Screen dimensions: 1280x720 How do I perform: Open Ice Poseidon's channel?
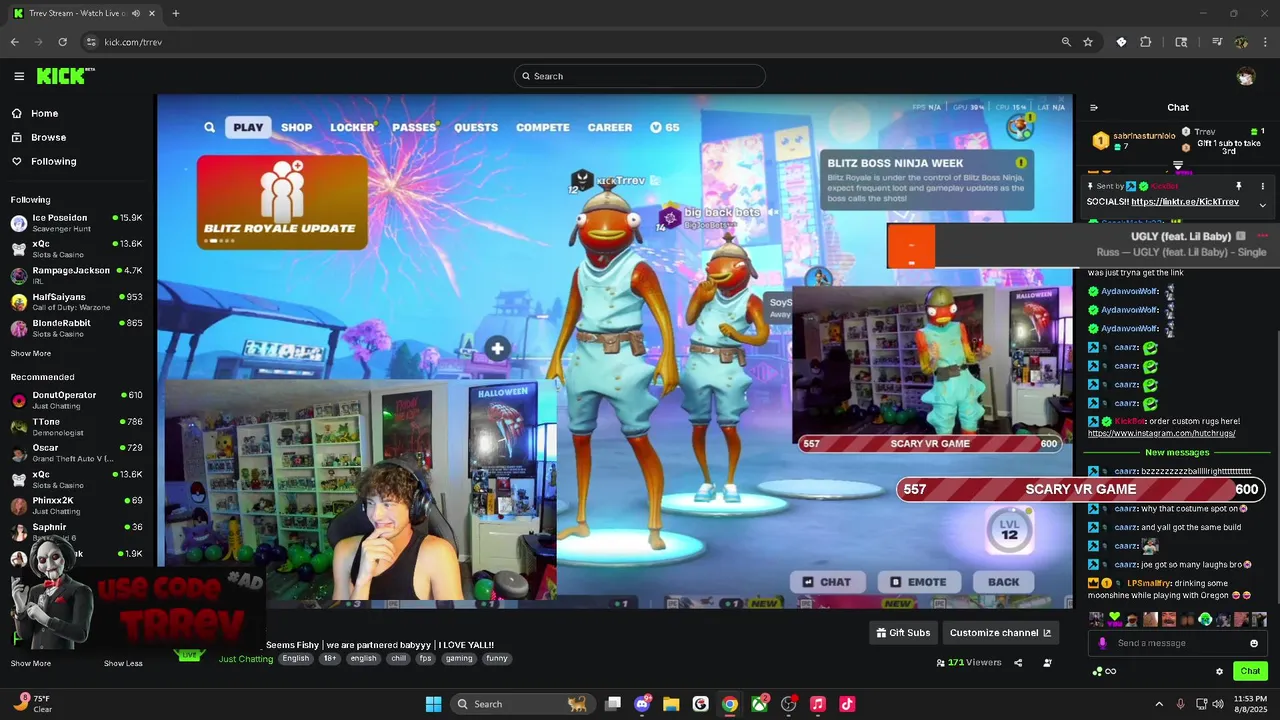tap(77, 222)
